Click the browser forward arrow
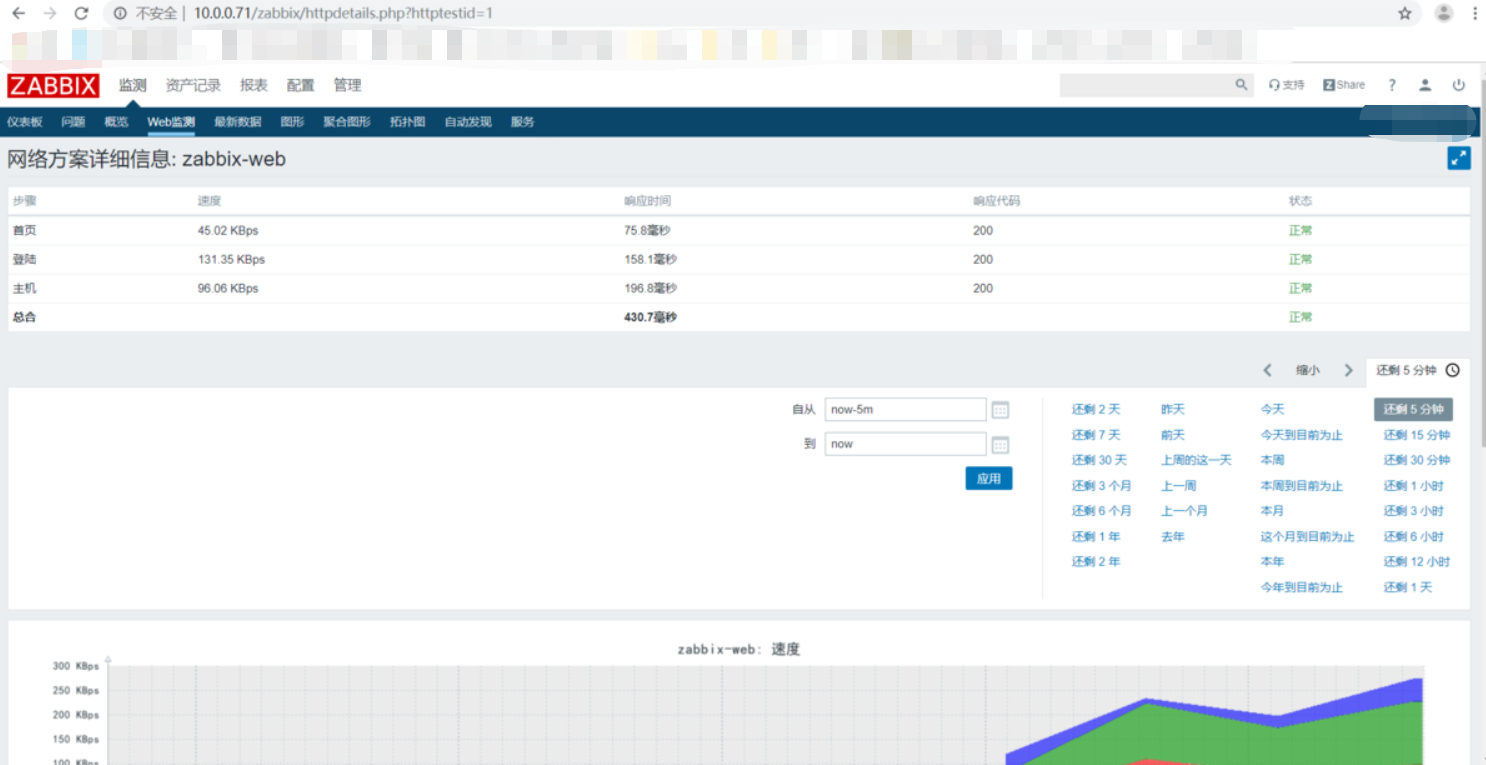1486x765 pixels. coord(50,13)
